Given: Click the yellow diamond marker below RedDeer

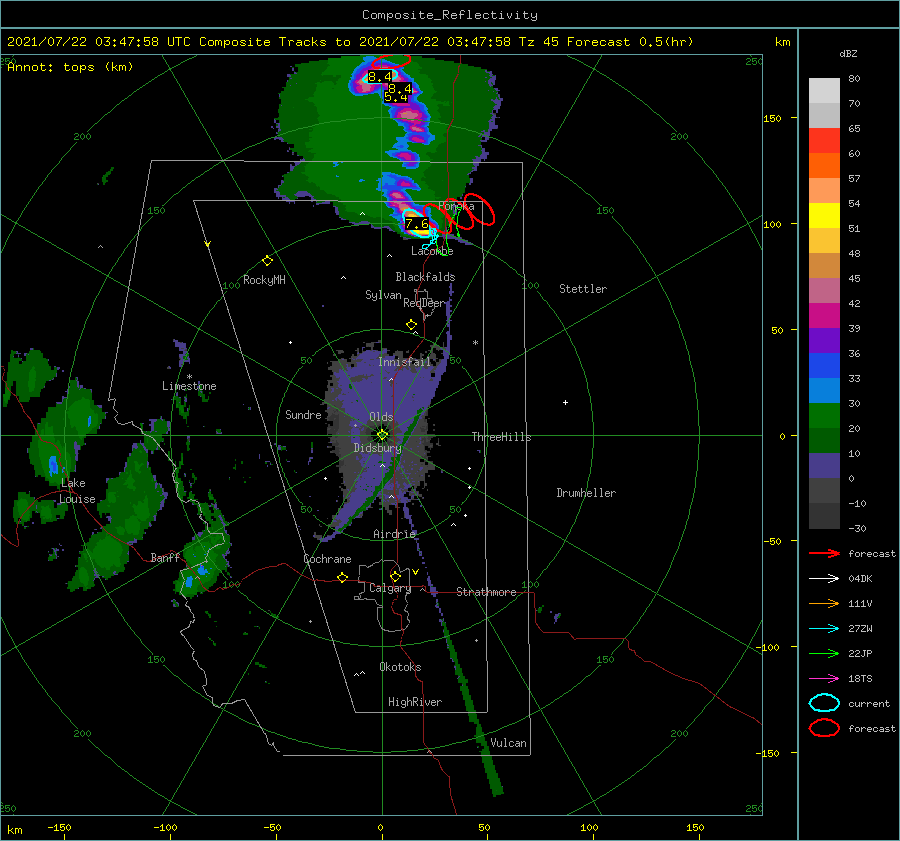Looking at the screenshot, I should [411, 325].
